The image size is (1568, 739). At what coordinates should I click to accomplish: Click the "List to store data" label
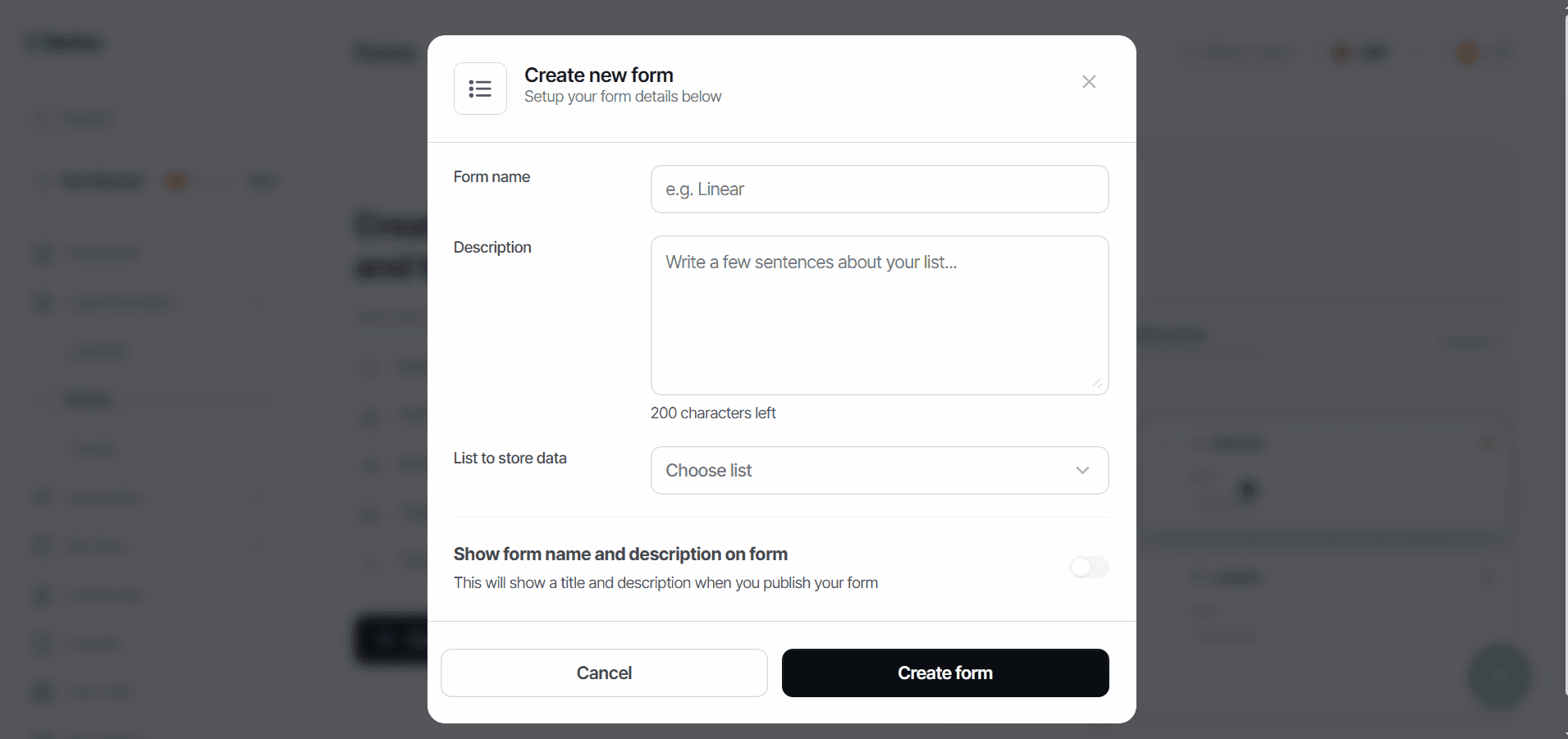pos(510,458)
